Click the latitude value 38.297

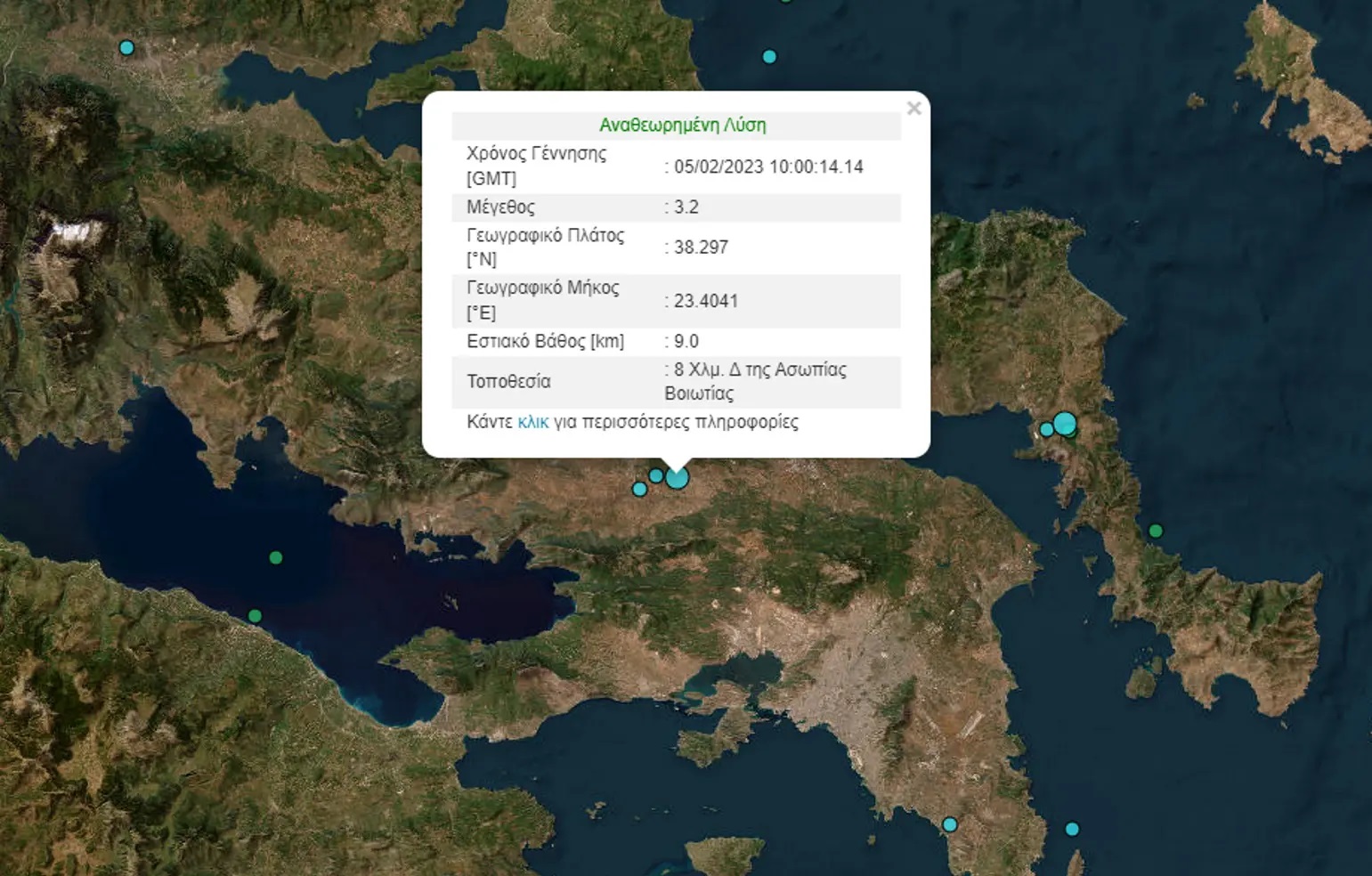[x=701, y=247]
